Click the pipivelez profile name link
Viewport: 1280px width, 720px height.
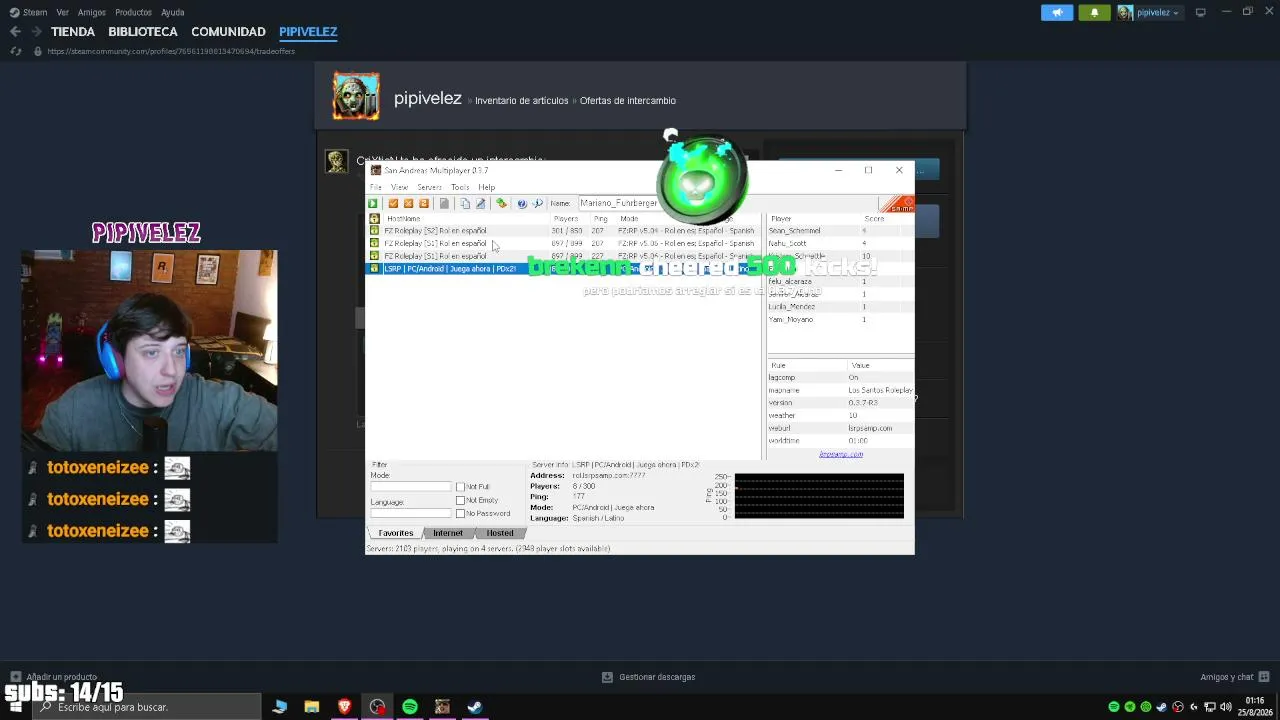click(x=427, y=98)
